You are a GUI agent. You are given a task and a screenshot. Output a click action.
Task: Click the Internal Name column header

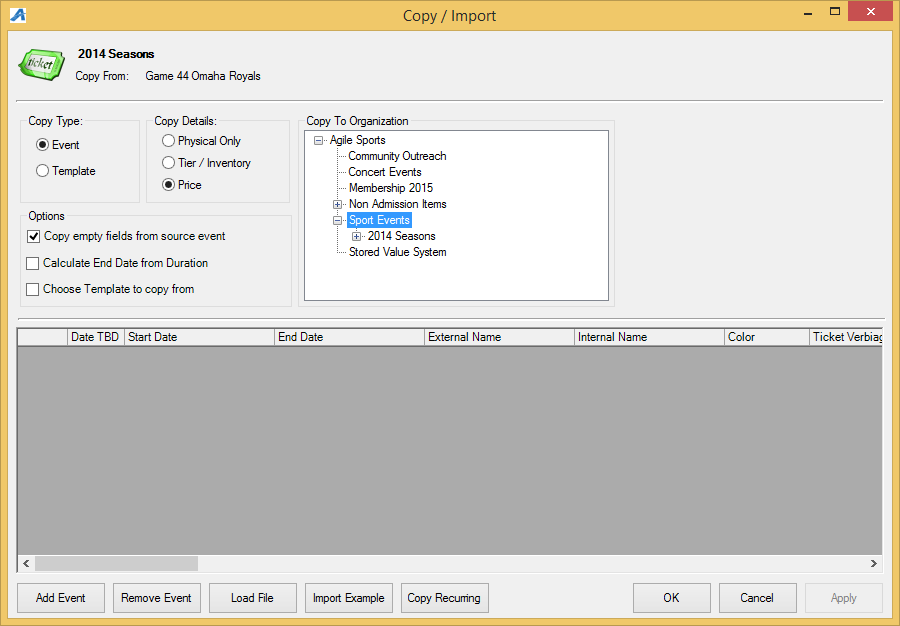click(x=649, y=337)
